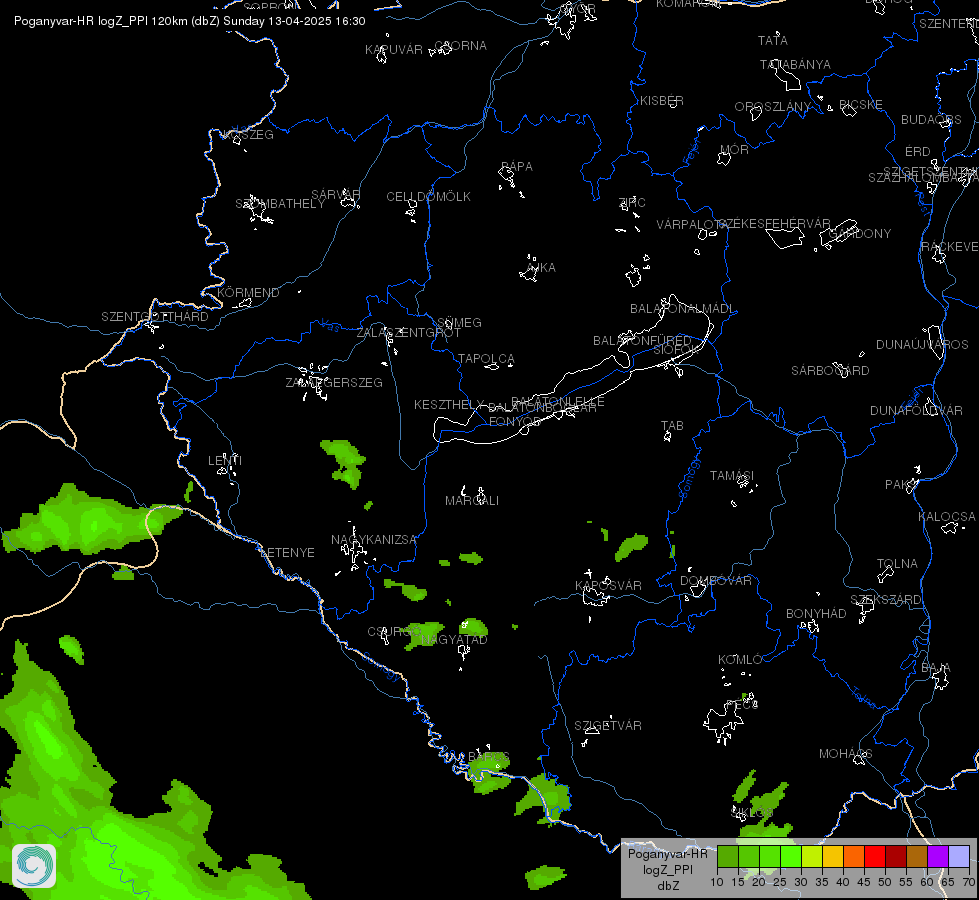This screenshot has width=979, height=900.
Task: Click the SZIGETVÁR town label
Action: point(608,726)
